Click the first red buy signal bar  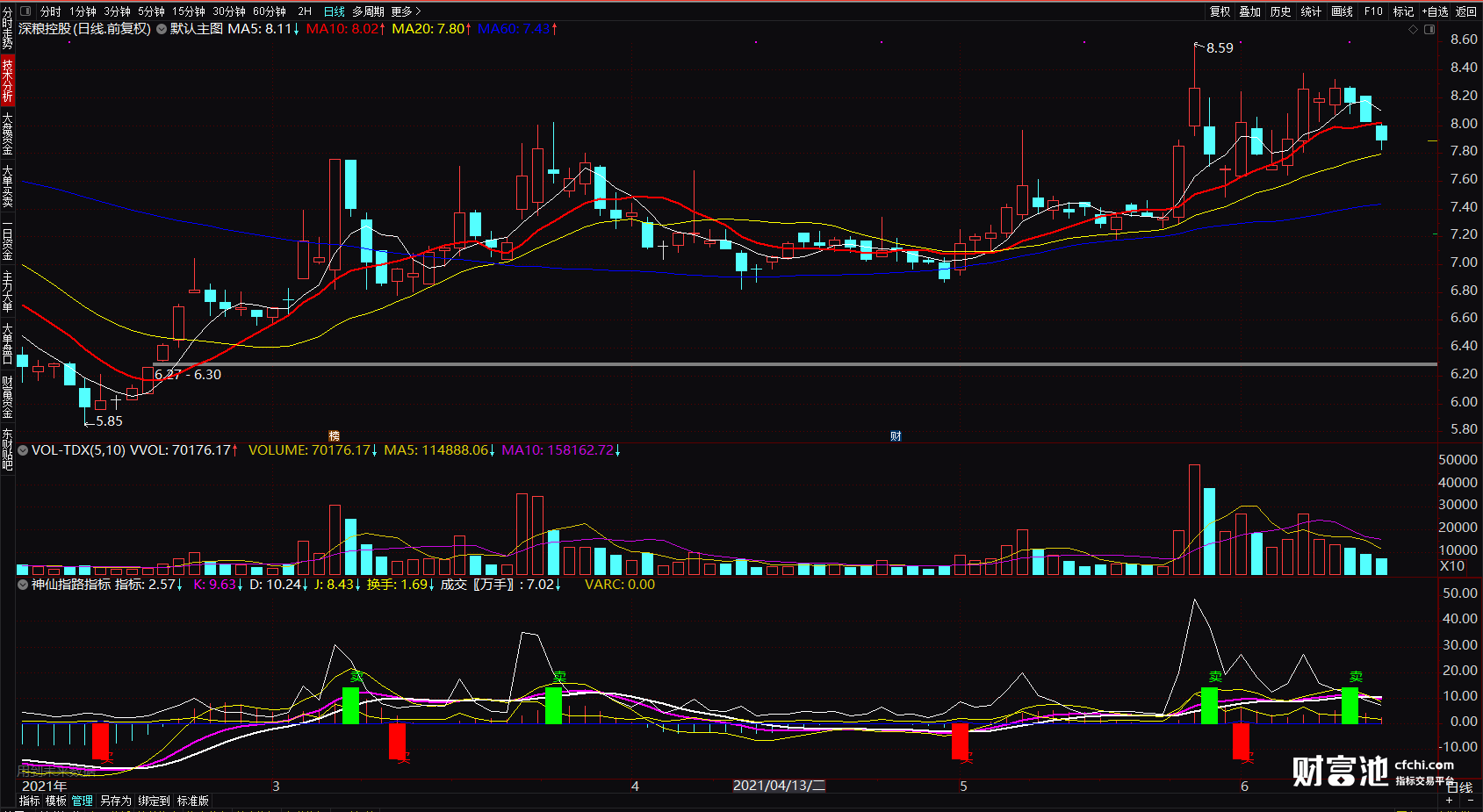tap(100, 741)
